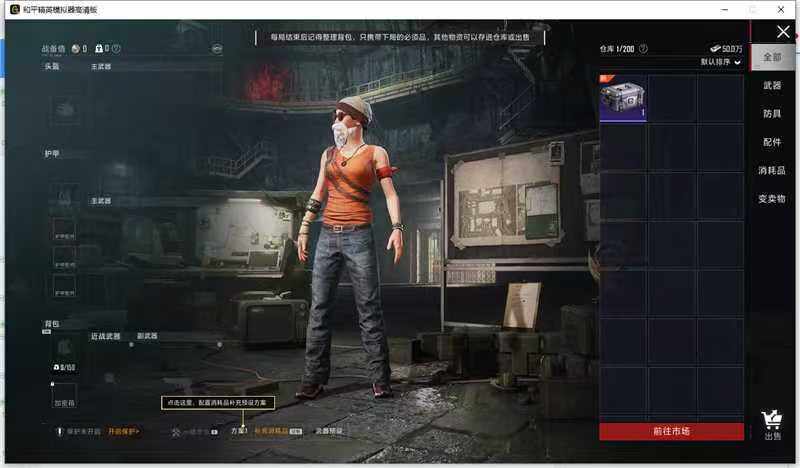
Task: Click the orange 补充消耗品 button
Action: (x=271, y=431)
